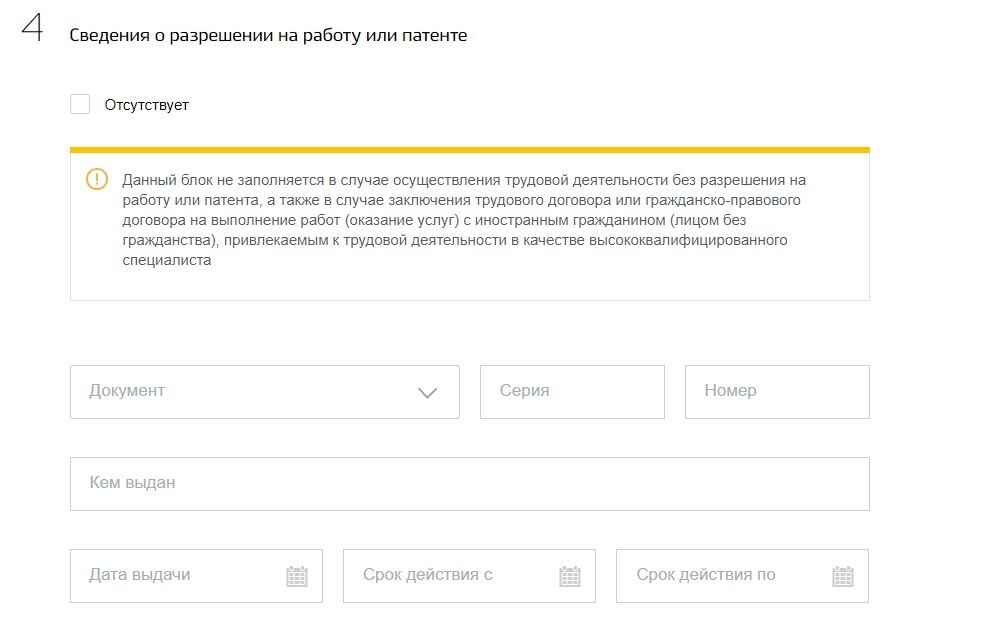The image size is (991, 635).
Task: Click inside the Дата выдачи date field
Action: click(x=170, y=575)
